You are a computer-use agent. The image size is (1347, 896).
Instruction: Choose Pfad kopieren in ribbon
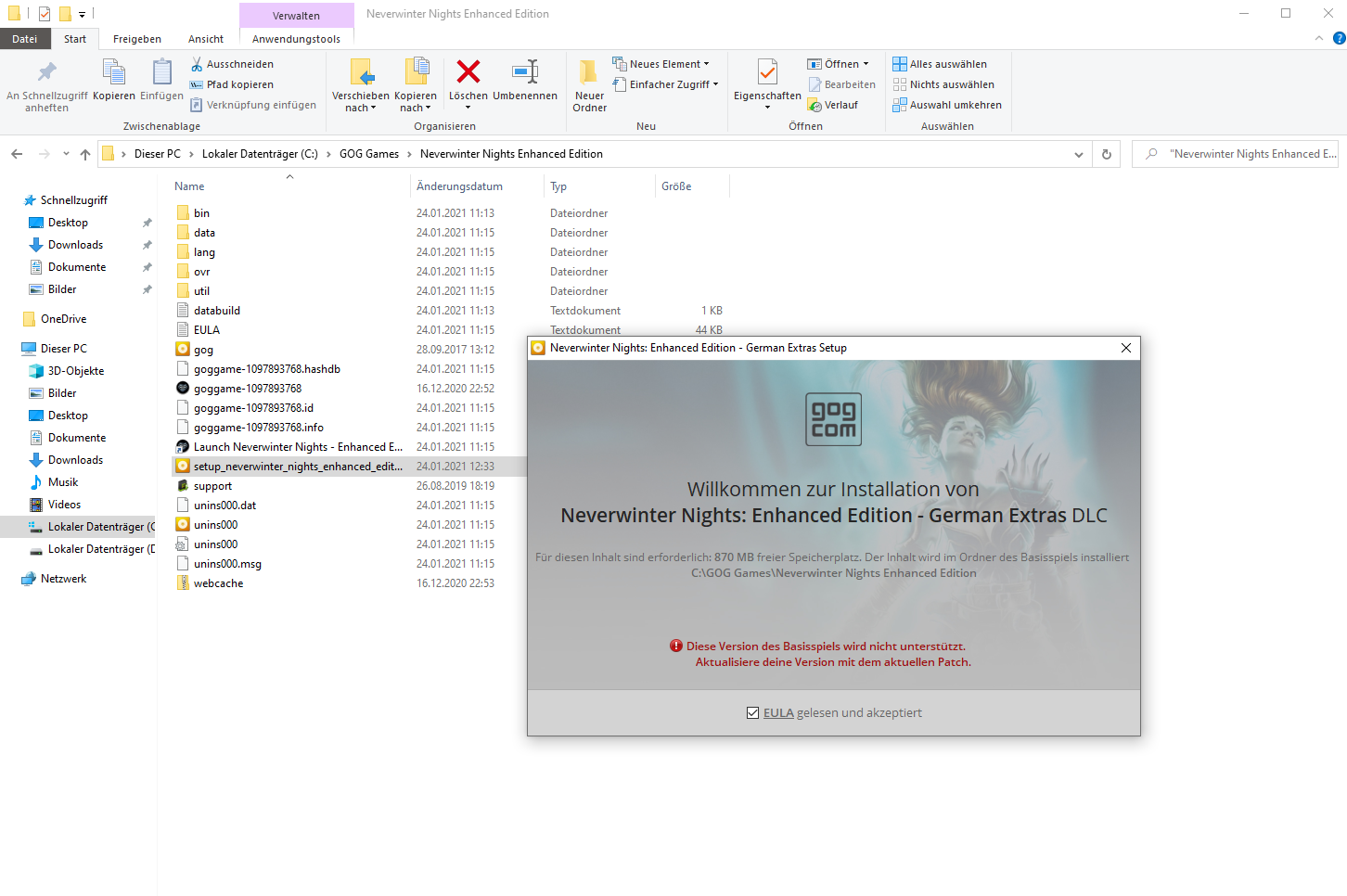click(x=232, y=84)
